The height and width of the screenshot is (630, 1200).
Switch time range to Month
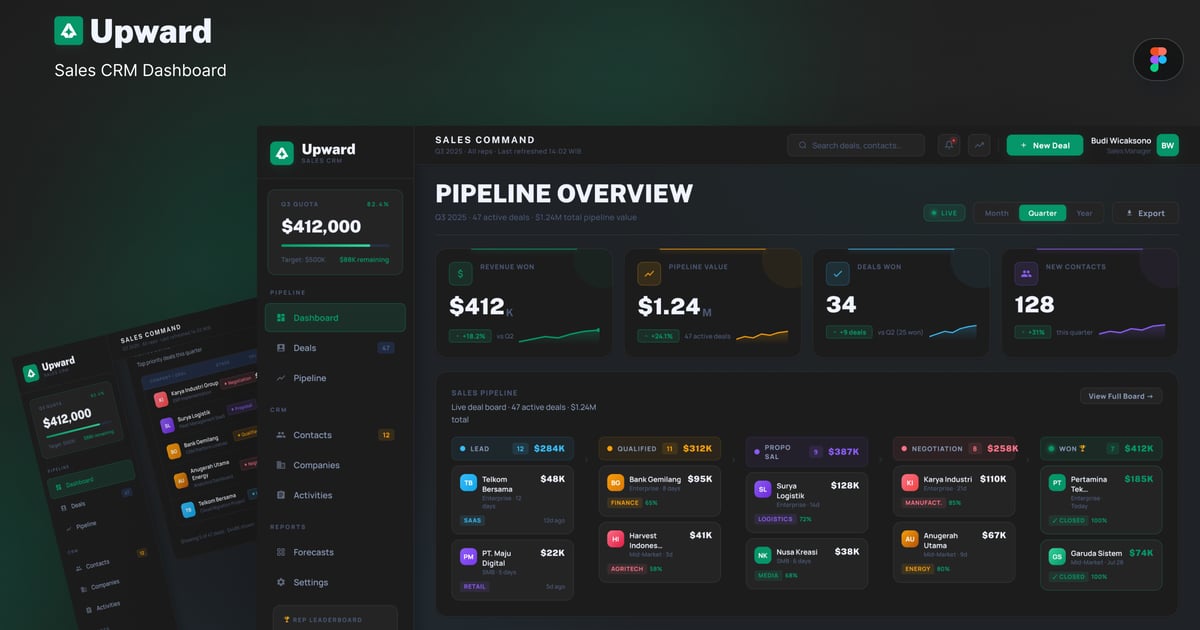click(x=996, y=213)
